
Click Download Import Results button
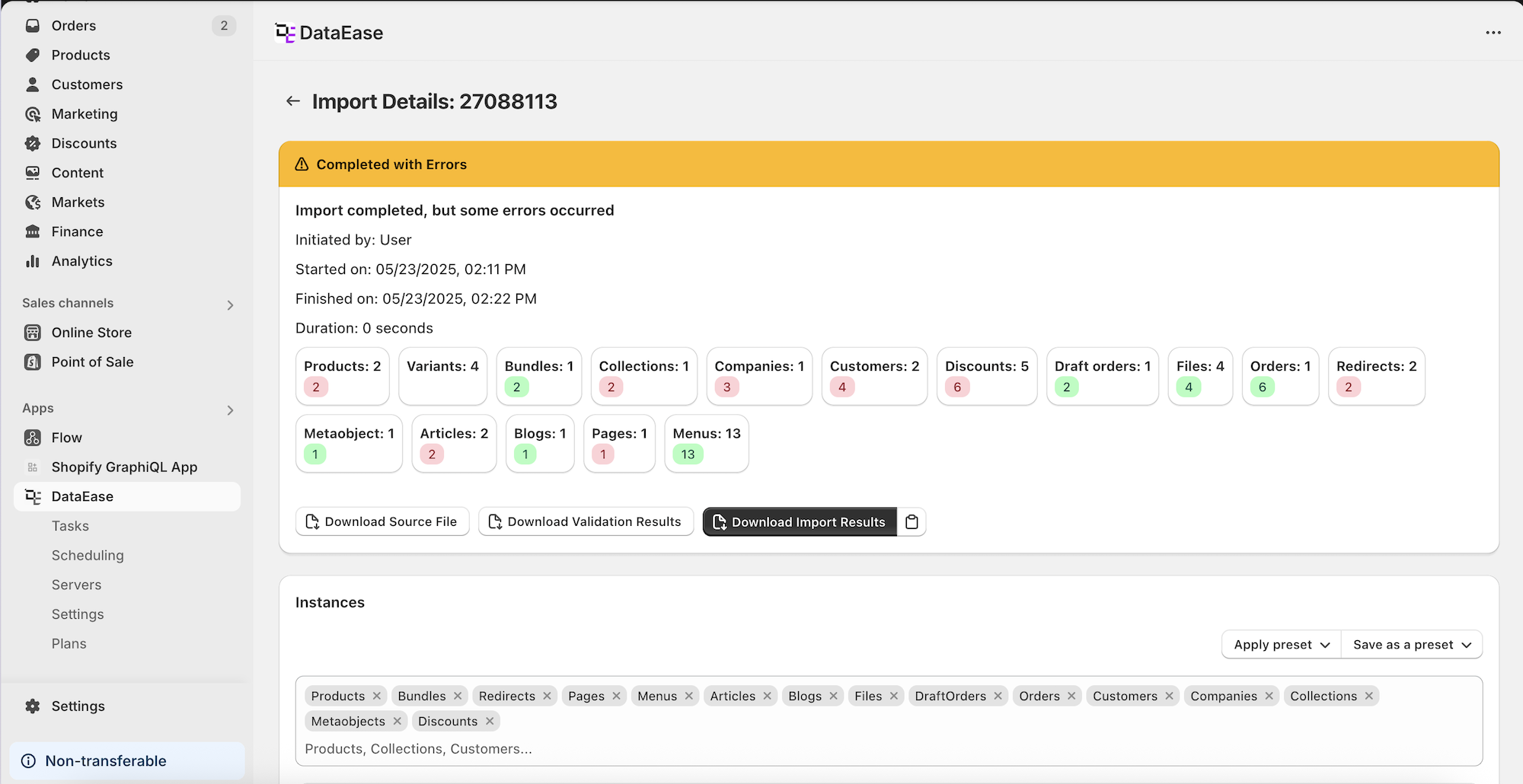click(800, 522)
